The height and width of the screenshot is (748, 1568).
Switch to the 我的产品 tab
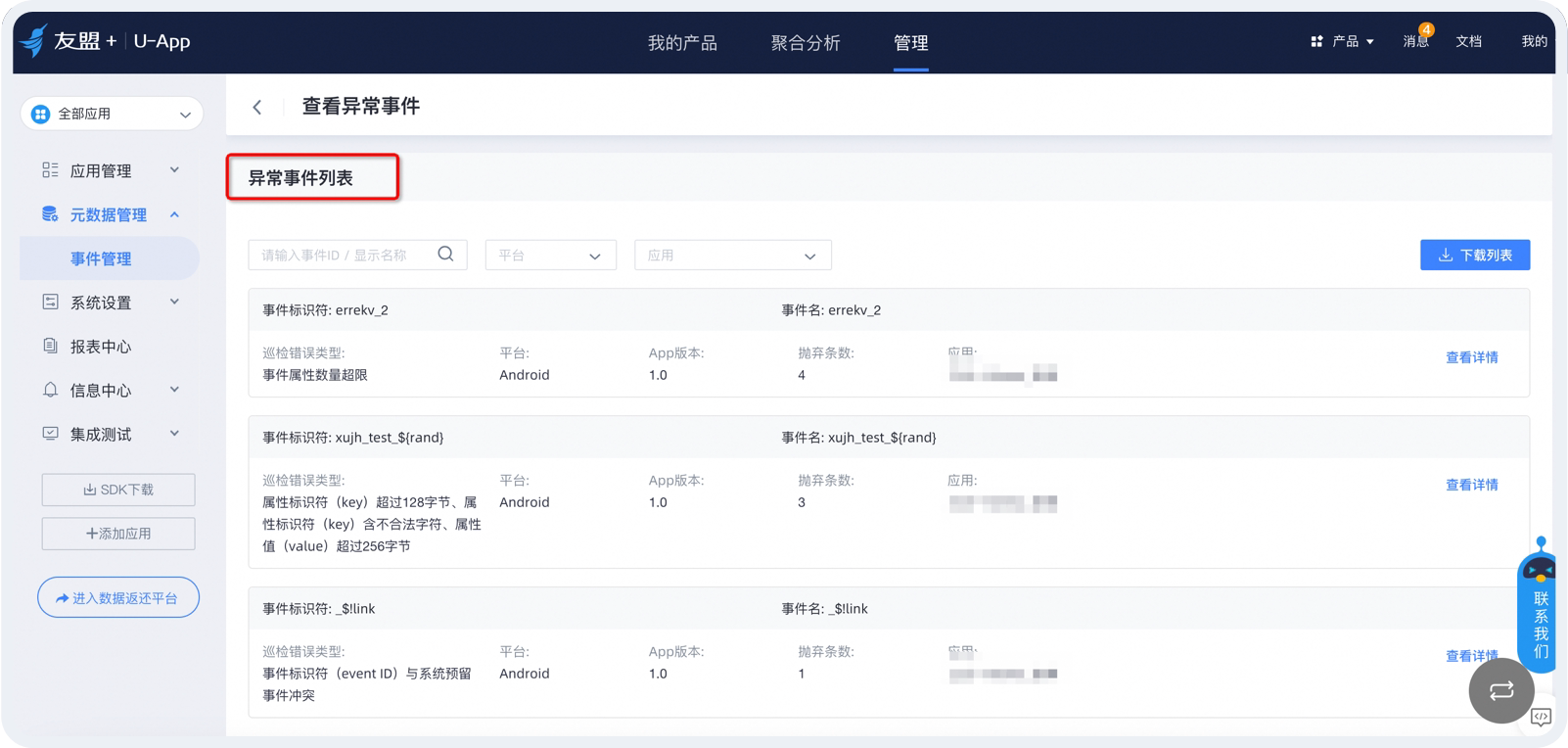pyautogui.click(x=682, y=43)
